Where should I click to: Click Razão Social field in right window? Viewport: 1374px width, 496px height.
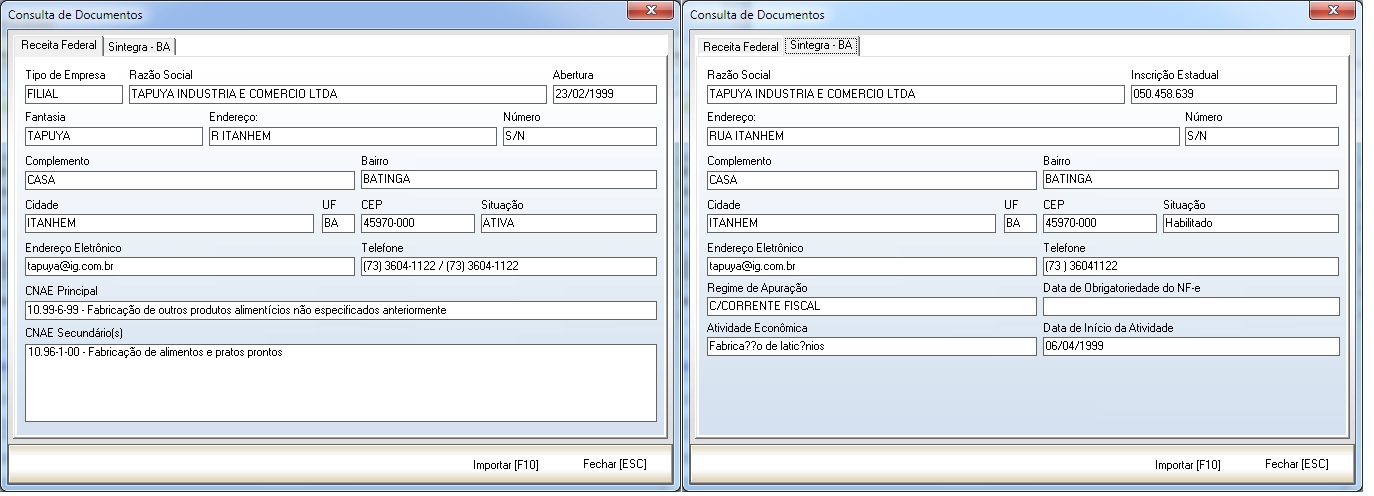pyautogui.click(x=915, y=94)
